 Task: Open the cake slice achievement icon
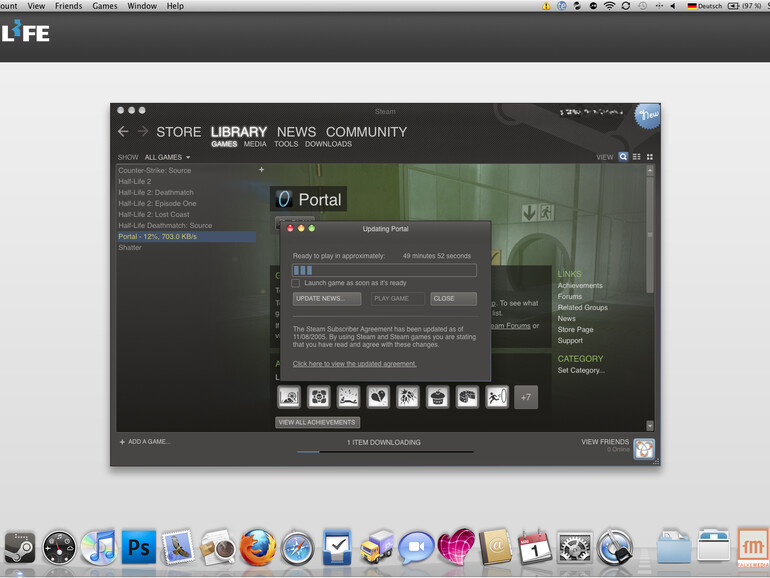tap(467, 397)
